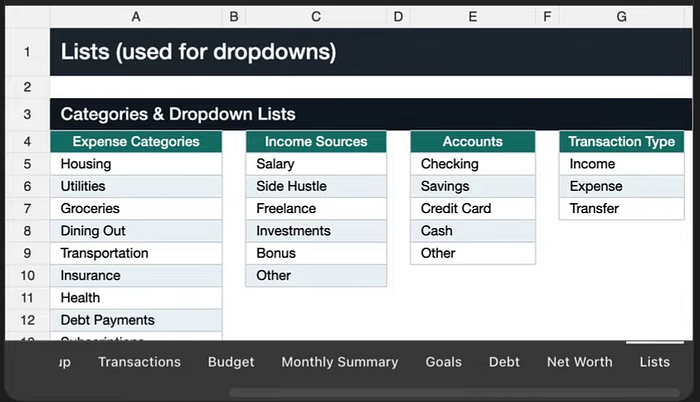
Task: Click 'Other' under Accounts
Action: click(x=473, y=253)
